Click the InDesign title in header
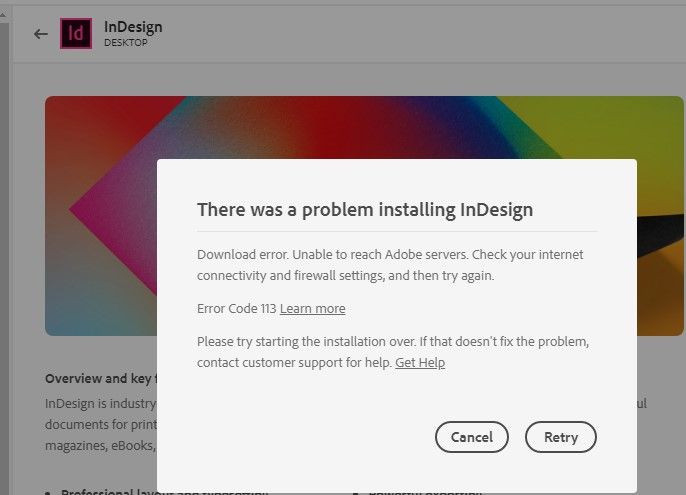686x495 pixels. (133, 26)
